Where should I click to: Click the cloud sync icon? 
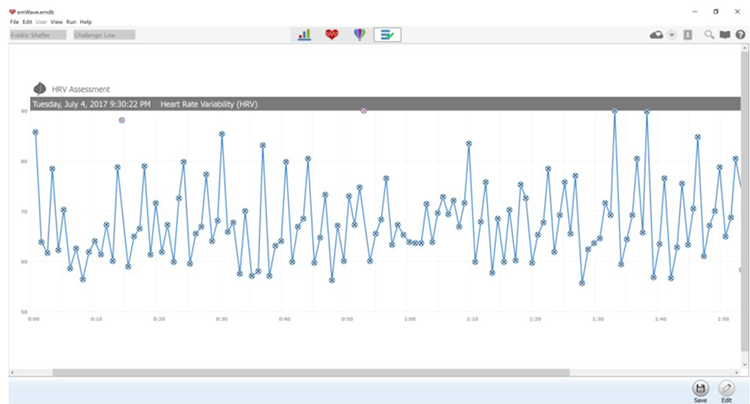coord(656,35)
